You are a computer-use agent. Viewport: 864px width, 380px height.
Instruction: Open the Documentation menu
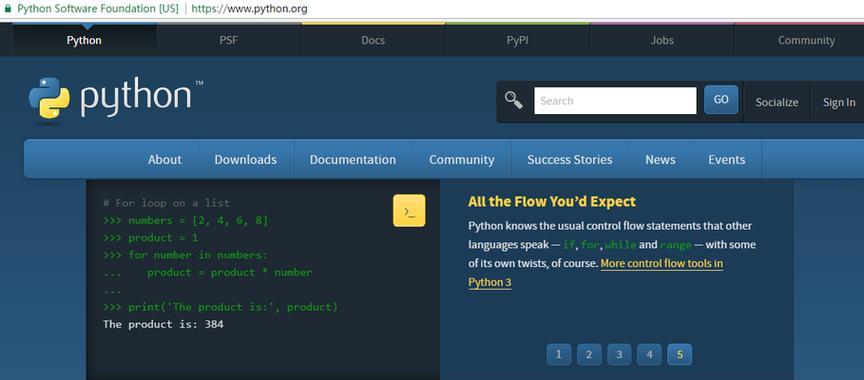(353, 160)
